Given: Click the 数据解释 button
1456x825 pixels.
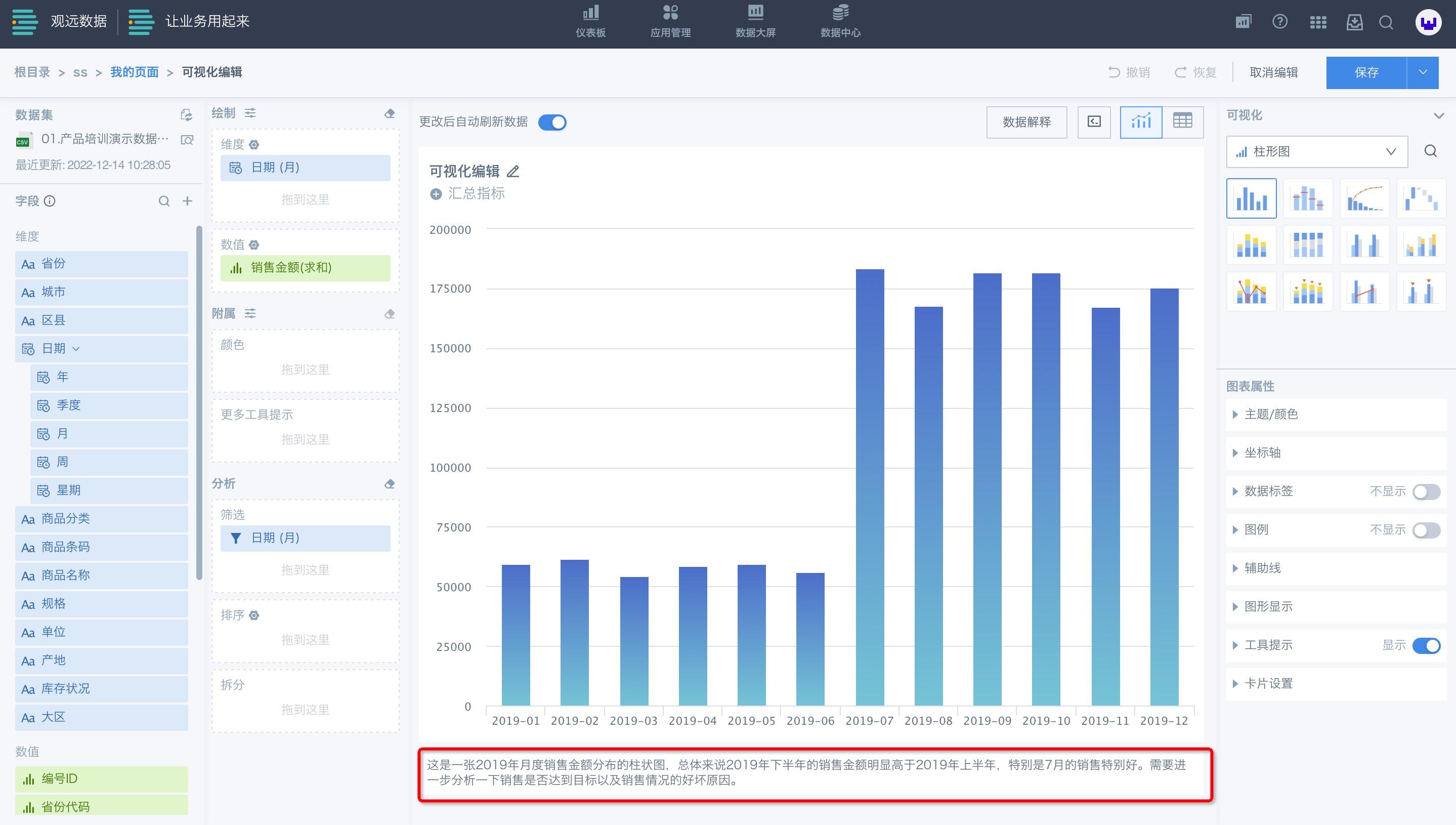Looking at the screenshot, I should tap(1026, 122).
